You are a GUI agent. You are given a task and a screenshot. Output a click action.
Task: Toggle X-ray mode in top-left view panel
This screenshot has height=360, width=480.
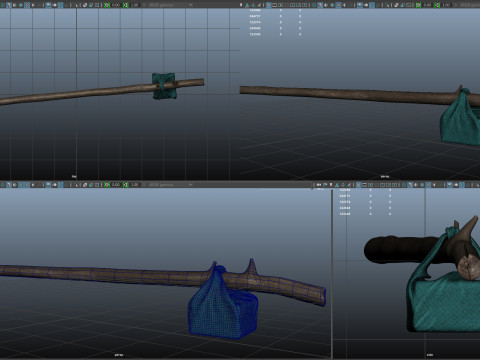[x=85, y=5]
